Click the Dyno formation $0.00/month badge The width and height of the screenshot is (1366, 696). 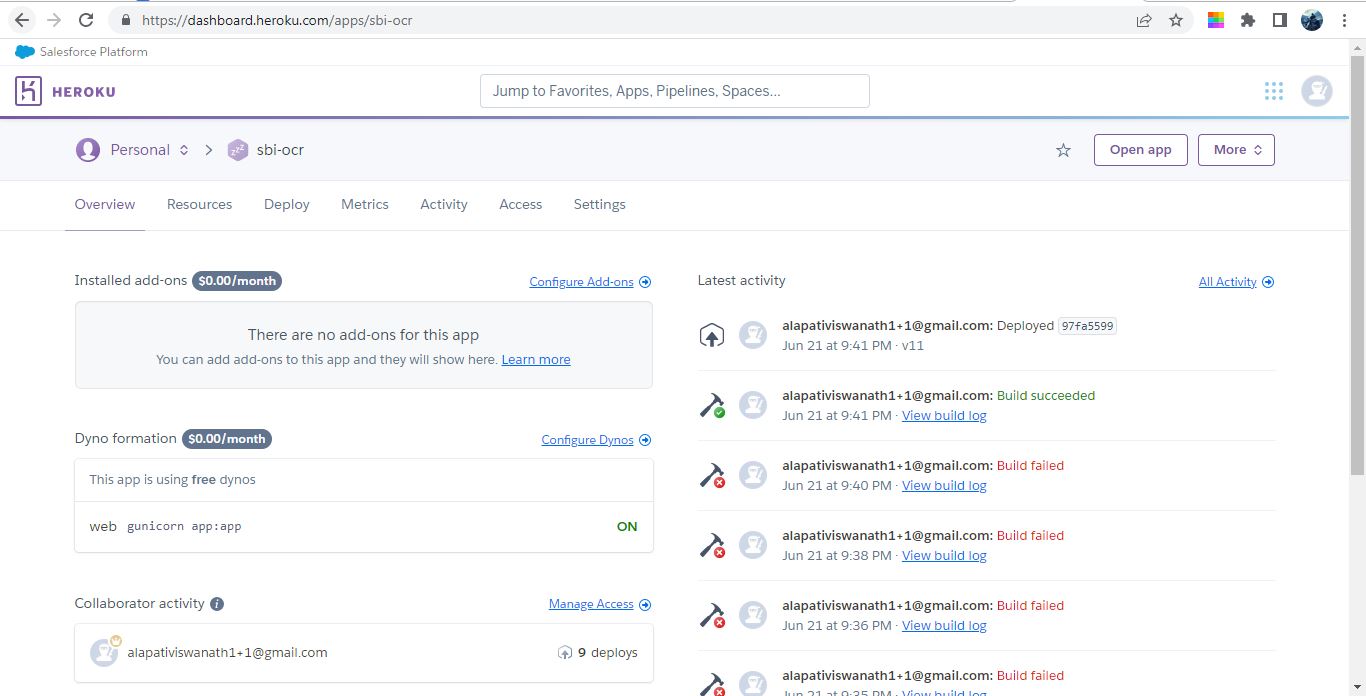(x=227, y=439)
